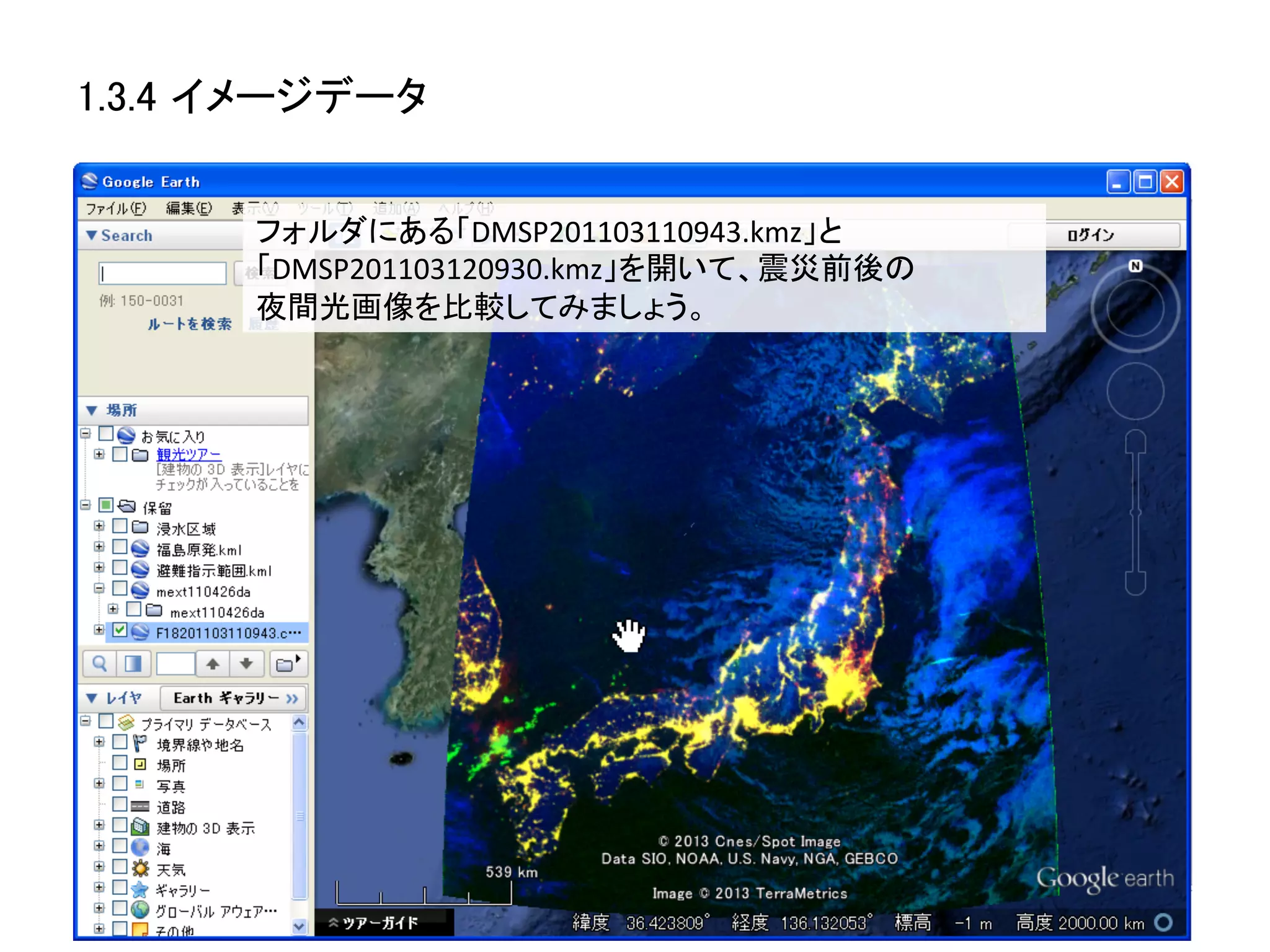Viewport: 1270px width, 952px height.
Task: Check the お気に入り checkbox
Action: pyautogui.click(x=106, y=433)
